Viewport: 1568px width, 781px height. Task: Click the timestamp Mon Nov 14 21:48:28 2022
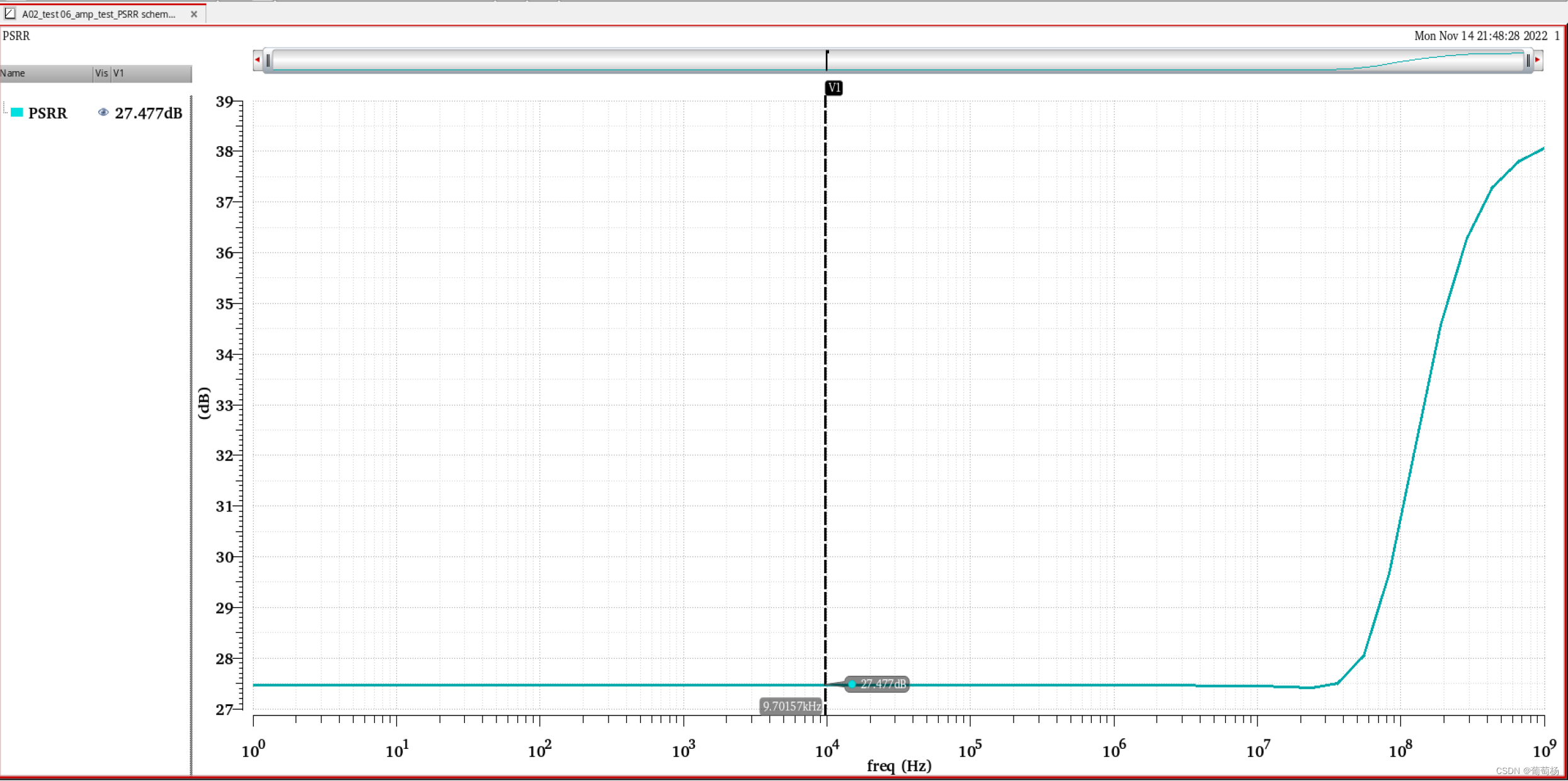[1480, 36]
